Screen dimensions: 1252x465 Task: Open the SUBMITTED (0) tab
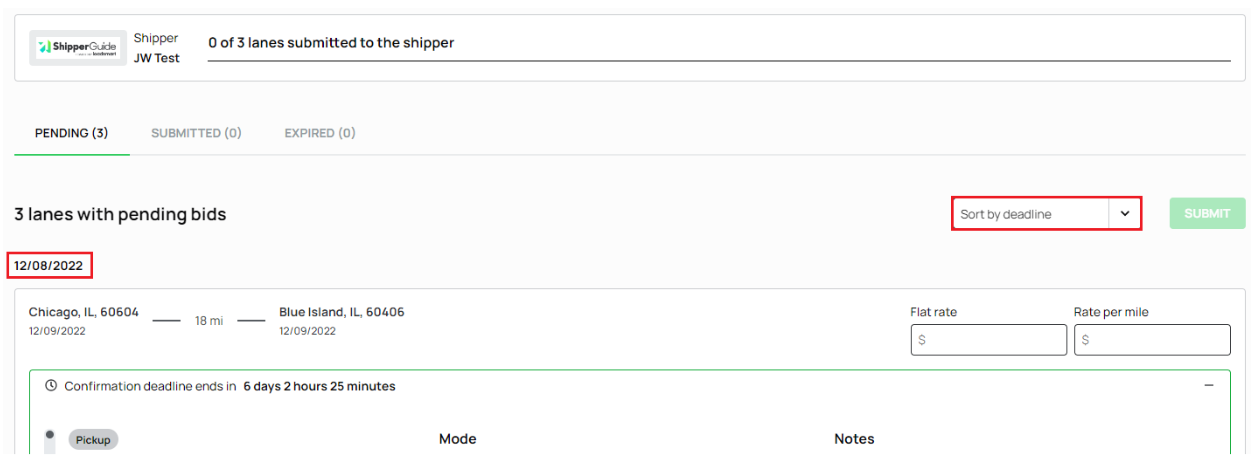pos(196,133)
